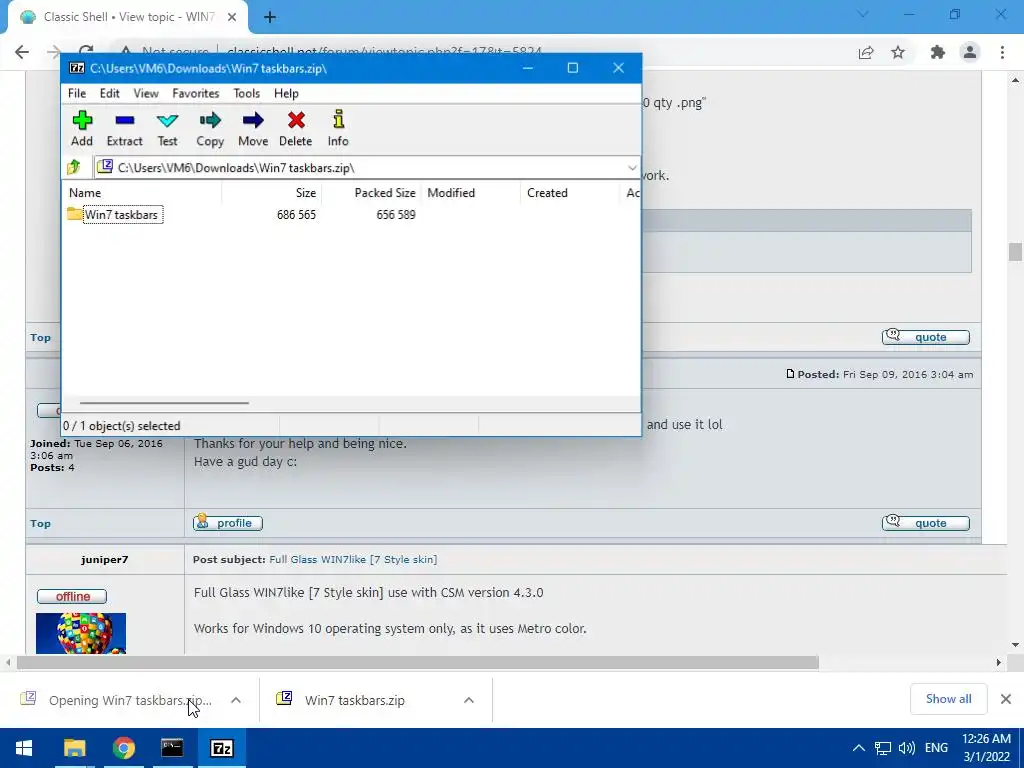
Task: Open the profile button in forum post
Action: click(227, 522)
